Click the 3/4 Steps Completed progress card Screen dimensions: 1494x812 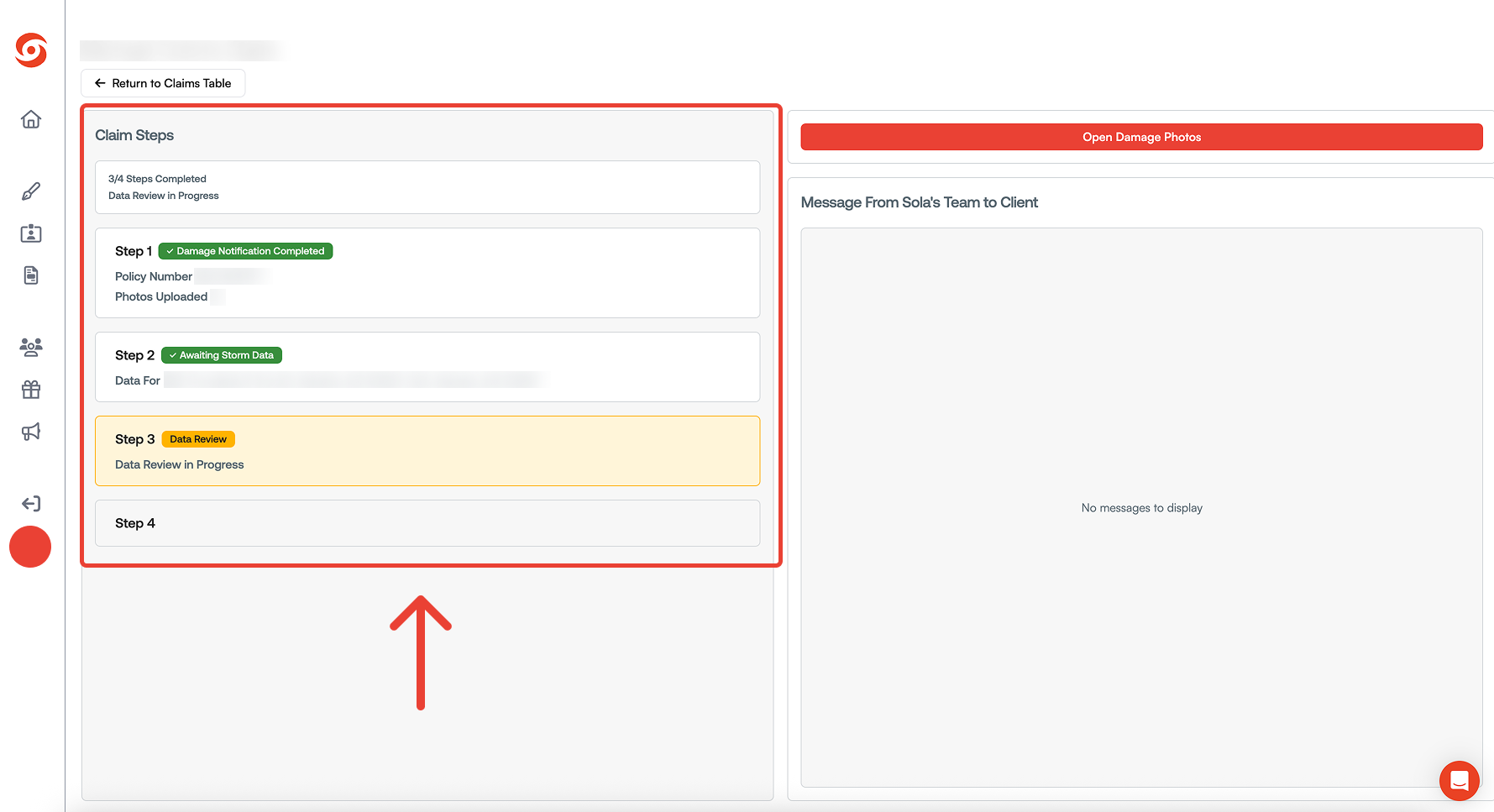coord(427,186)
